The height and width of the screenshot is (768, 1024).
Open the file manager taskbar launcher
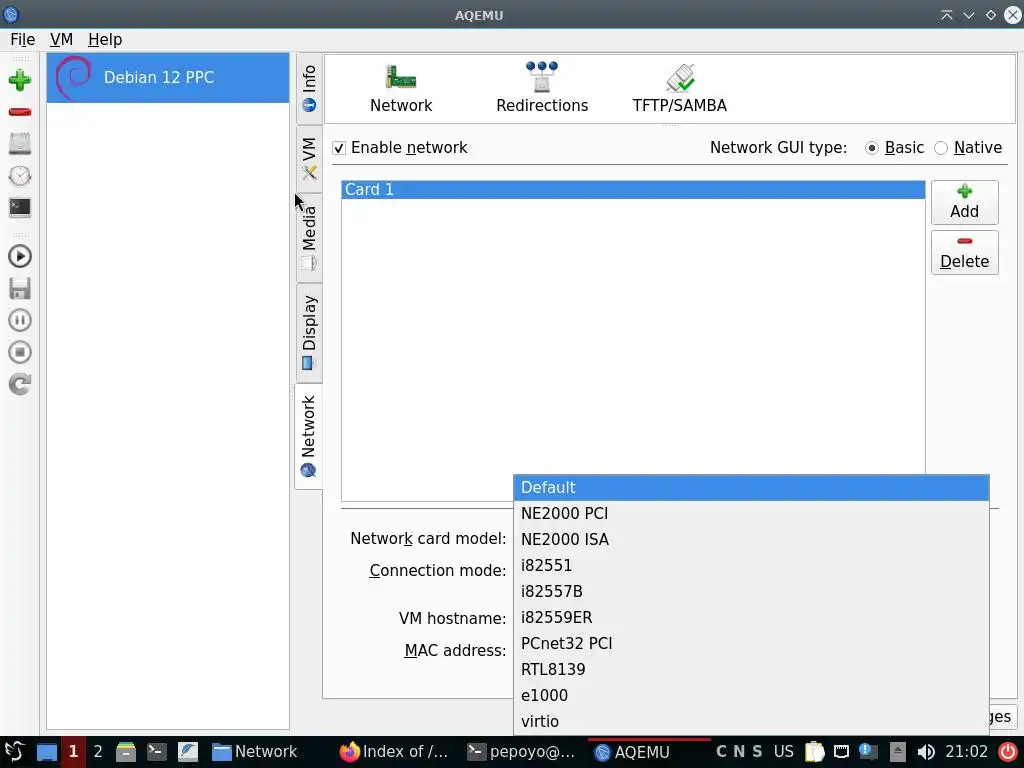pos(125,752)
